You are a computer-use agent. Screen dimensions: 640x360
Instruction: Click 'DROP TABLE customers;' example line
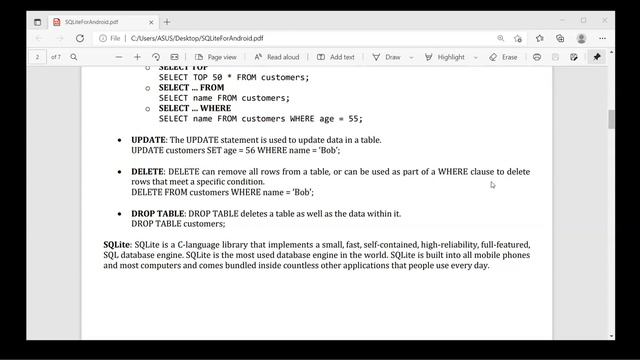pyautogui.click(x=178, y=224)
